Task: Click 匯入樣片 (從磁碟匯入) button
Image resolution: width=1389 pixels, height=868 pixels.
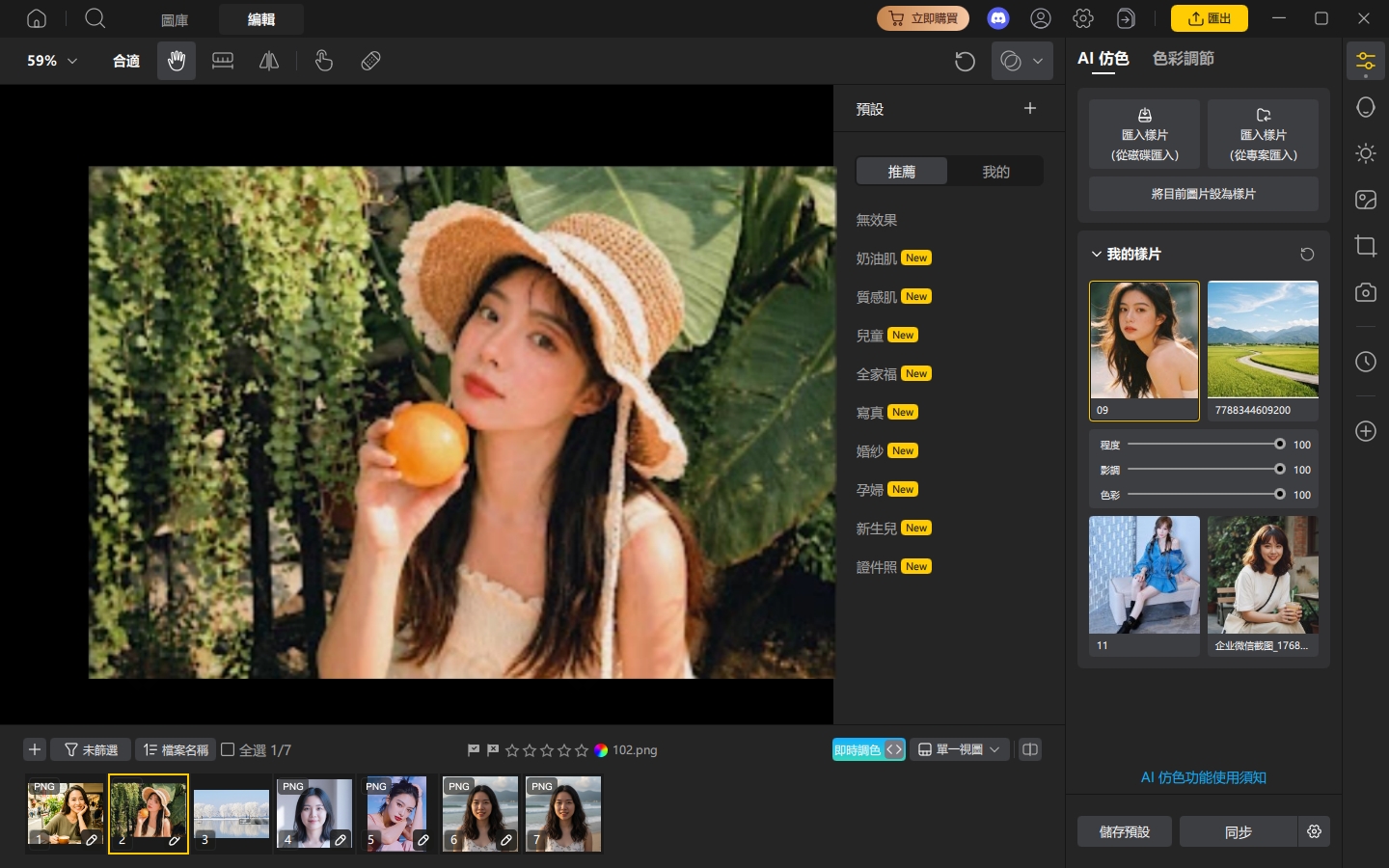Action: pos(1145,134)
